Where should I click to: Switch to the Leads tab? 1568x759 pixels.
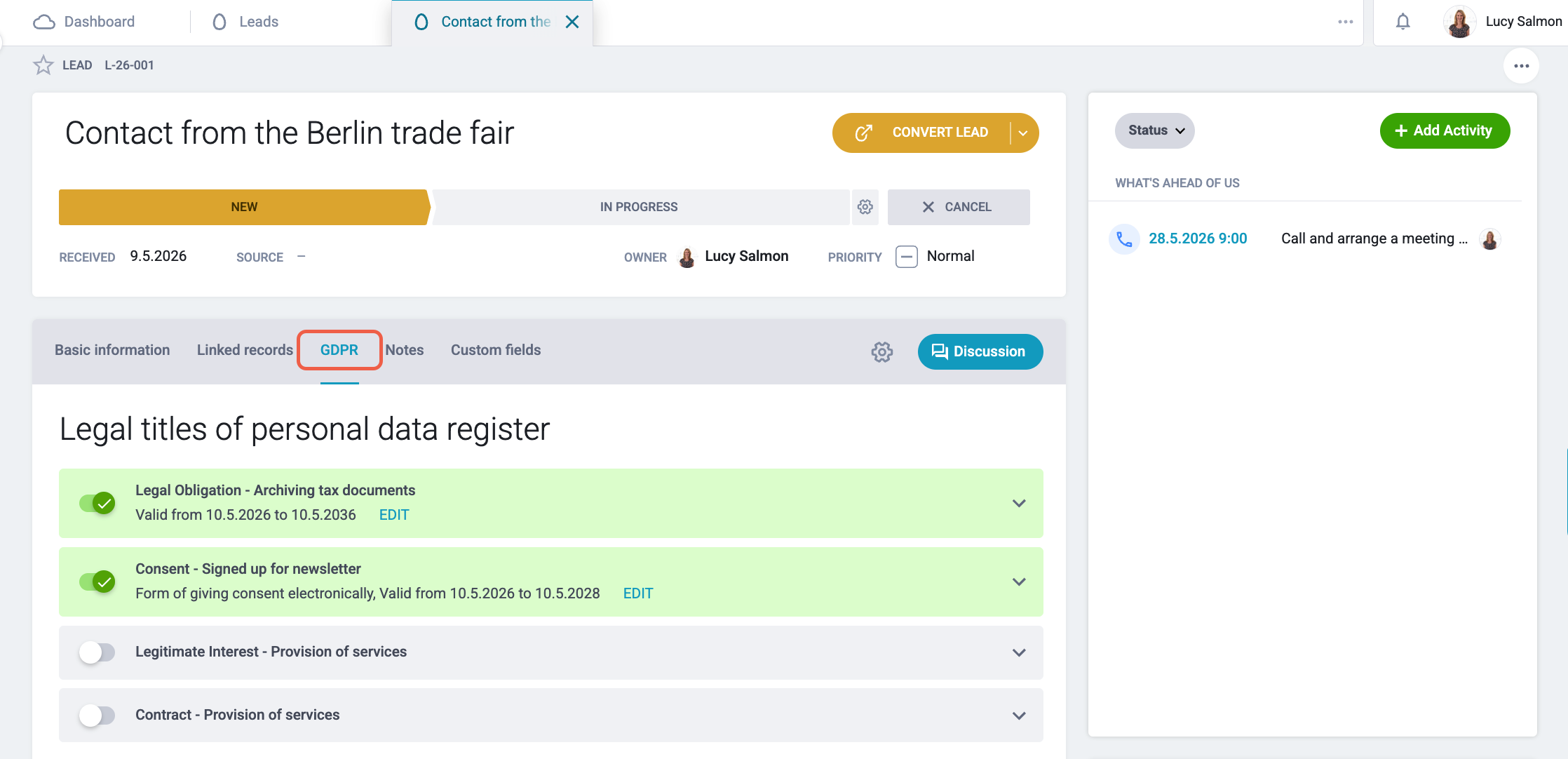245,22
